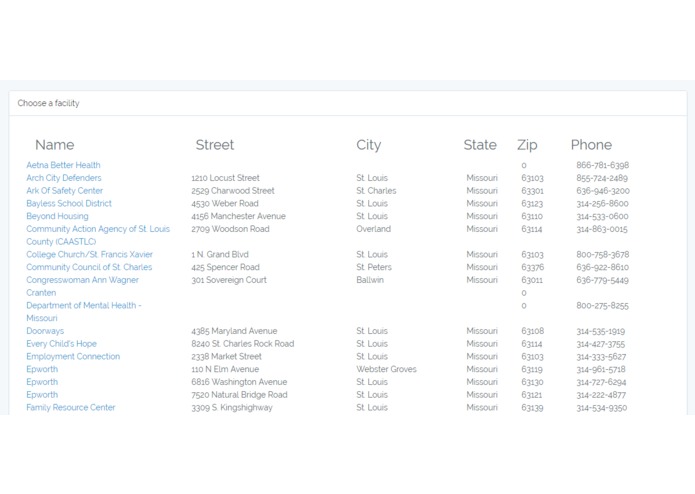The width and height of the screenshot is (695, 494).
Task: Open Ark Of Safety Center link
Action: tap(64, 191)
